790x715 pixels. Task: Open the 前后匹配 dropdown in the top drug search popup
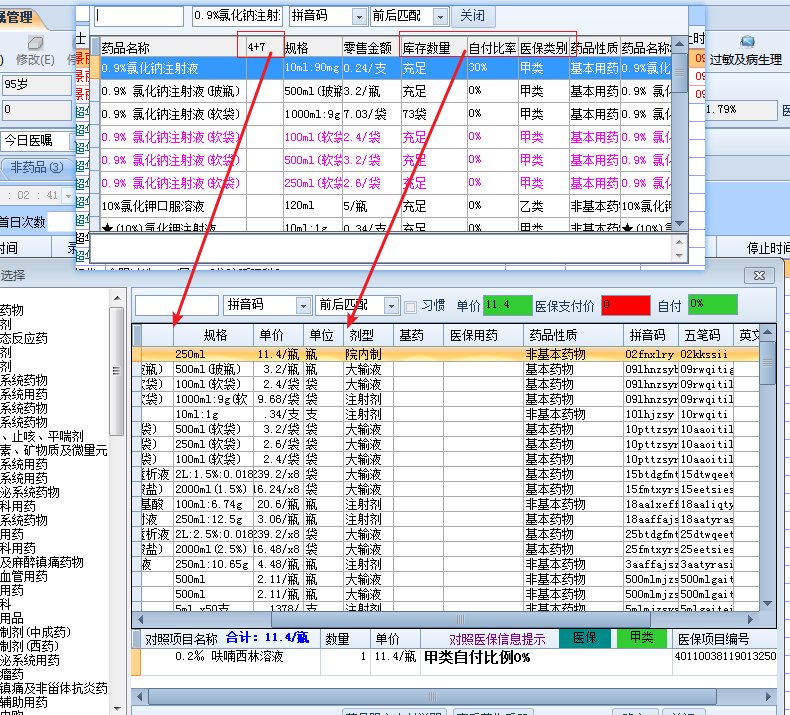(440, 17)
